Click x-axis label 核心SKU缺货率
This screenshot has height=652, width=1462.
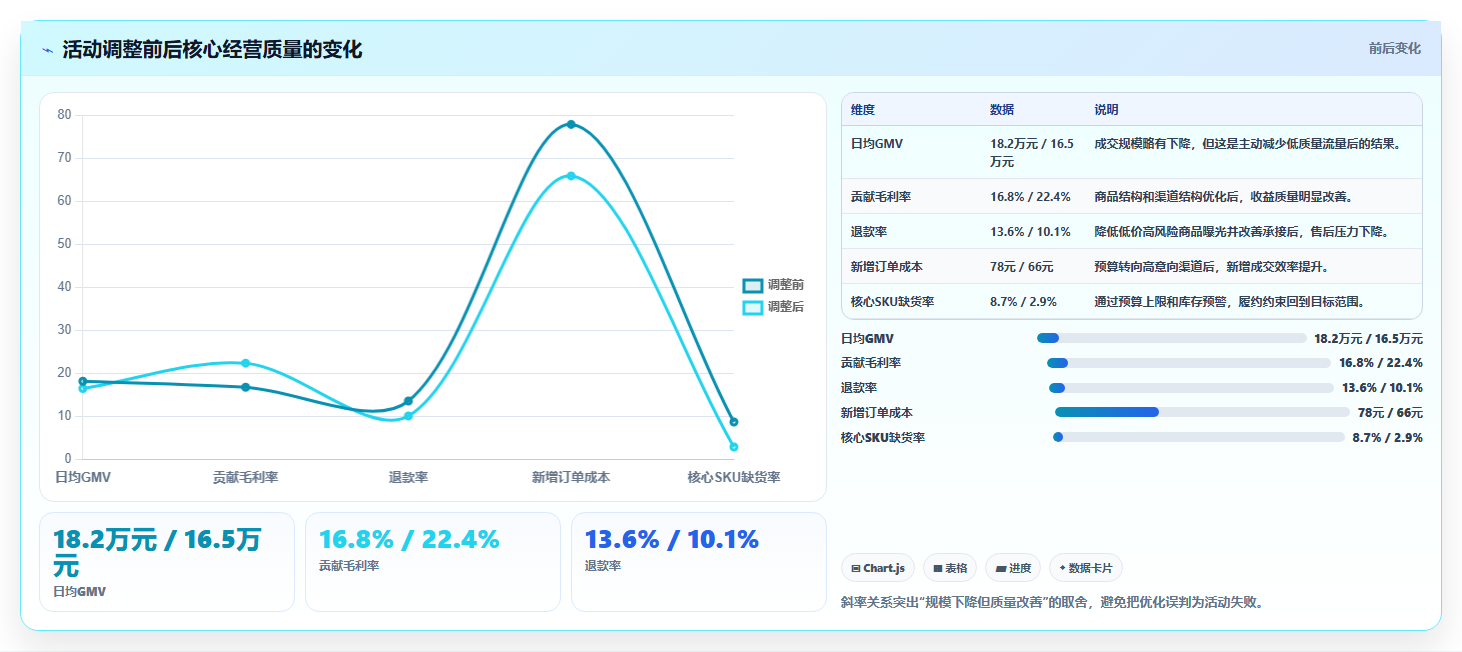tap(734, 478)
